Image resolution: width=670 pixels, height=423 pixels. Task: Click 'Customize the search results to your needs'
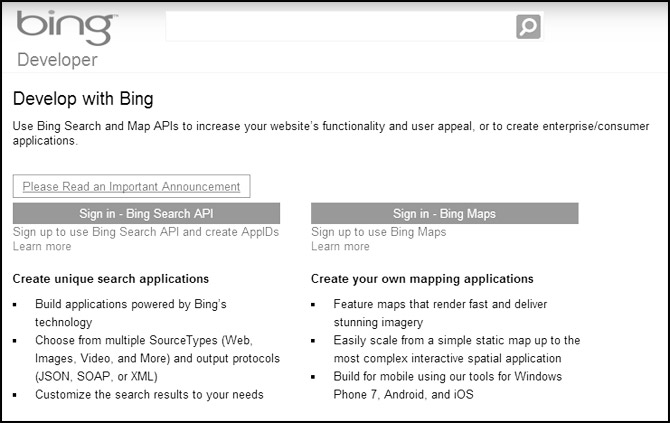[149, 394]
